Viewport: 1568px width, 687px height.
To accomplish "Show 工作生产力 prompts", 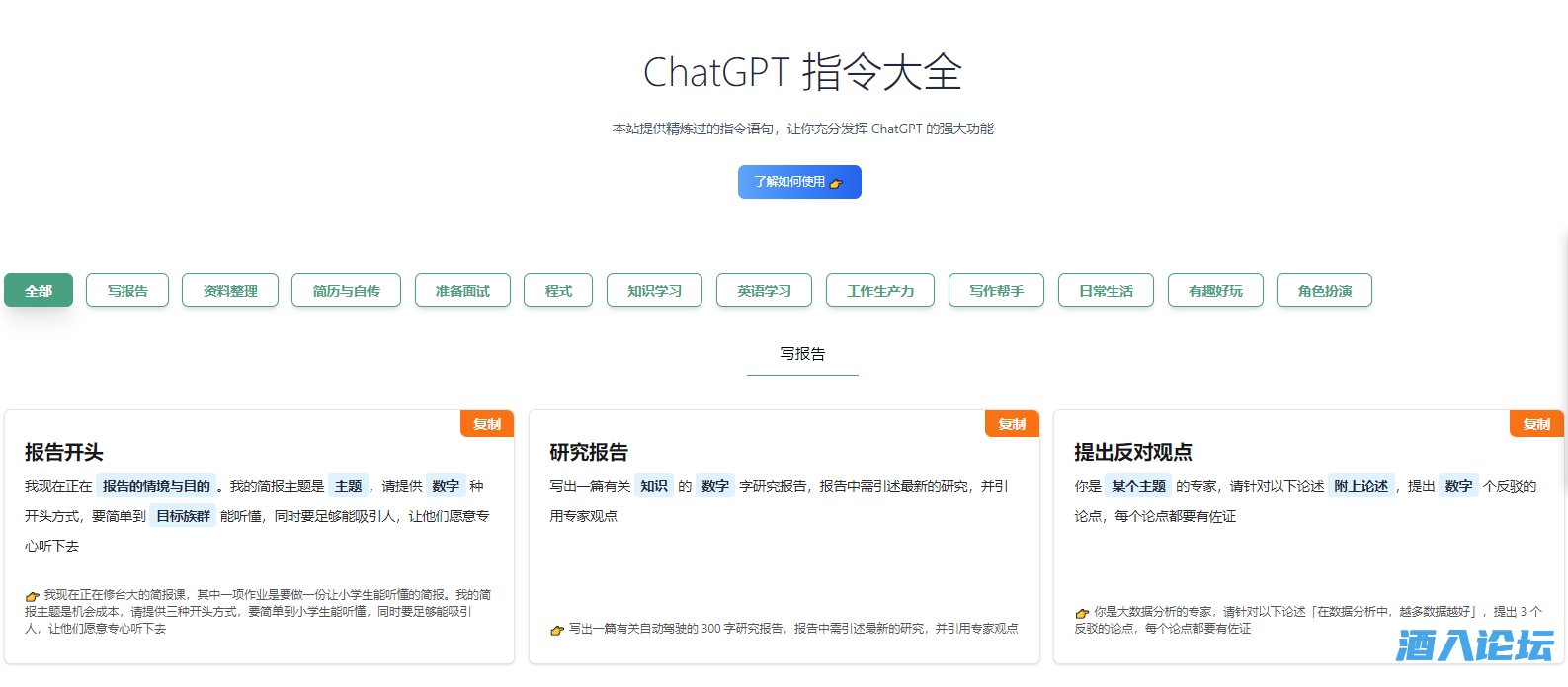I will 880,291.
